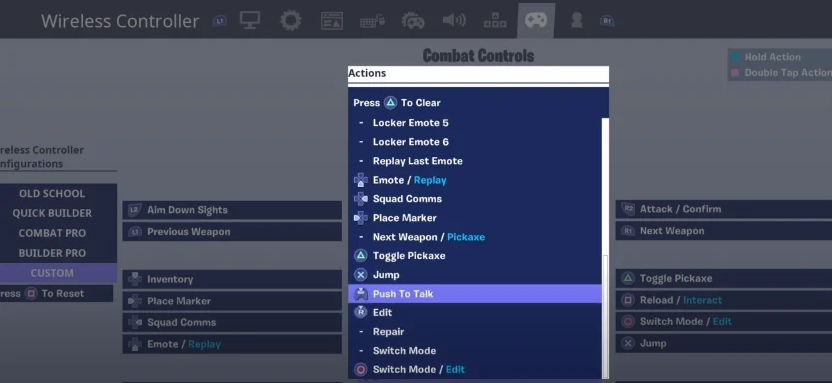
Task: Open the Game settings gear tab
Action: (291, 21)
